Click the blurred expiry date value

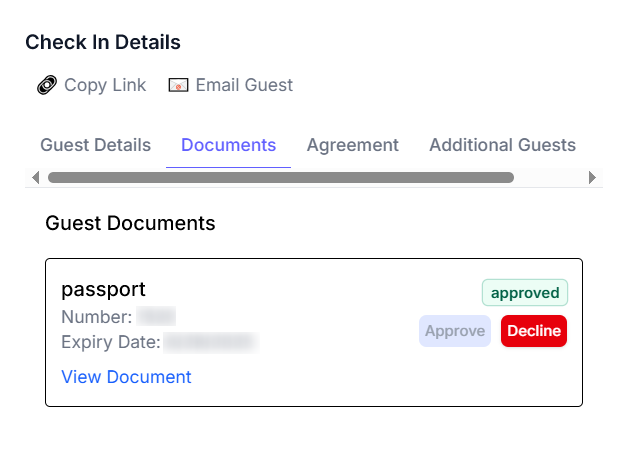pyautogui.click(x=210, y=343)
